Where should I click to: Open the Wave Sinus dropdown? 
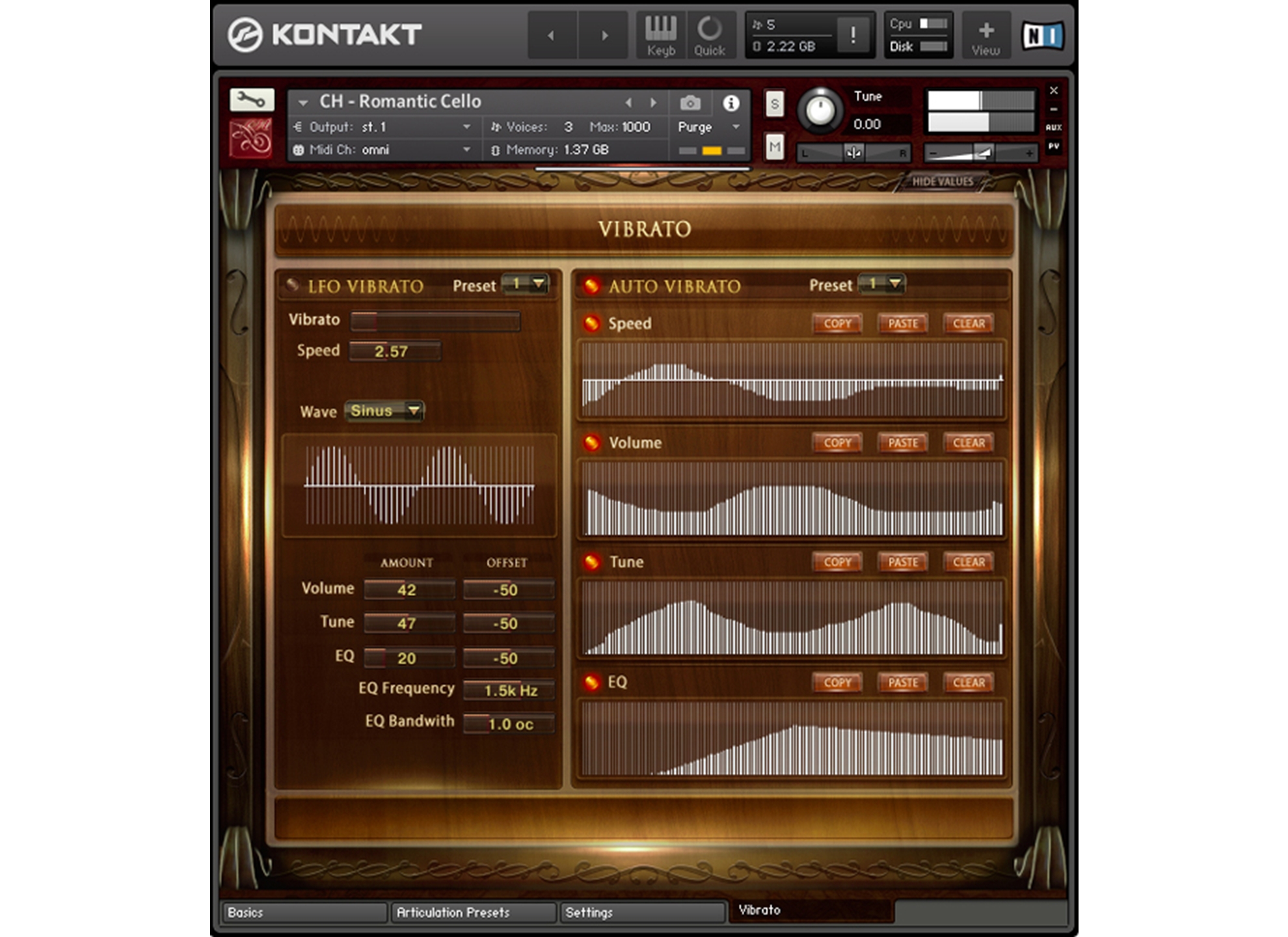[x=384, y=411]
